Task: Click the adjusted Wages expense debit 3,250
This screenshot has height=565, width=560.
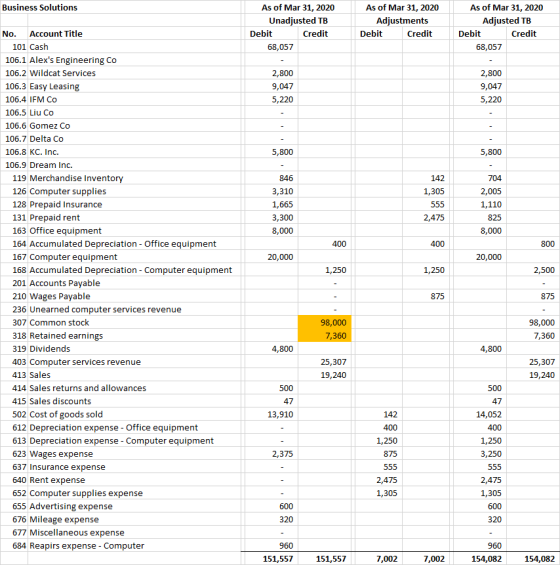Action: pos(491,454)
